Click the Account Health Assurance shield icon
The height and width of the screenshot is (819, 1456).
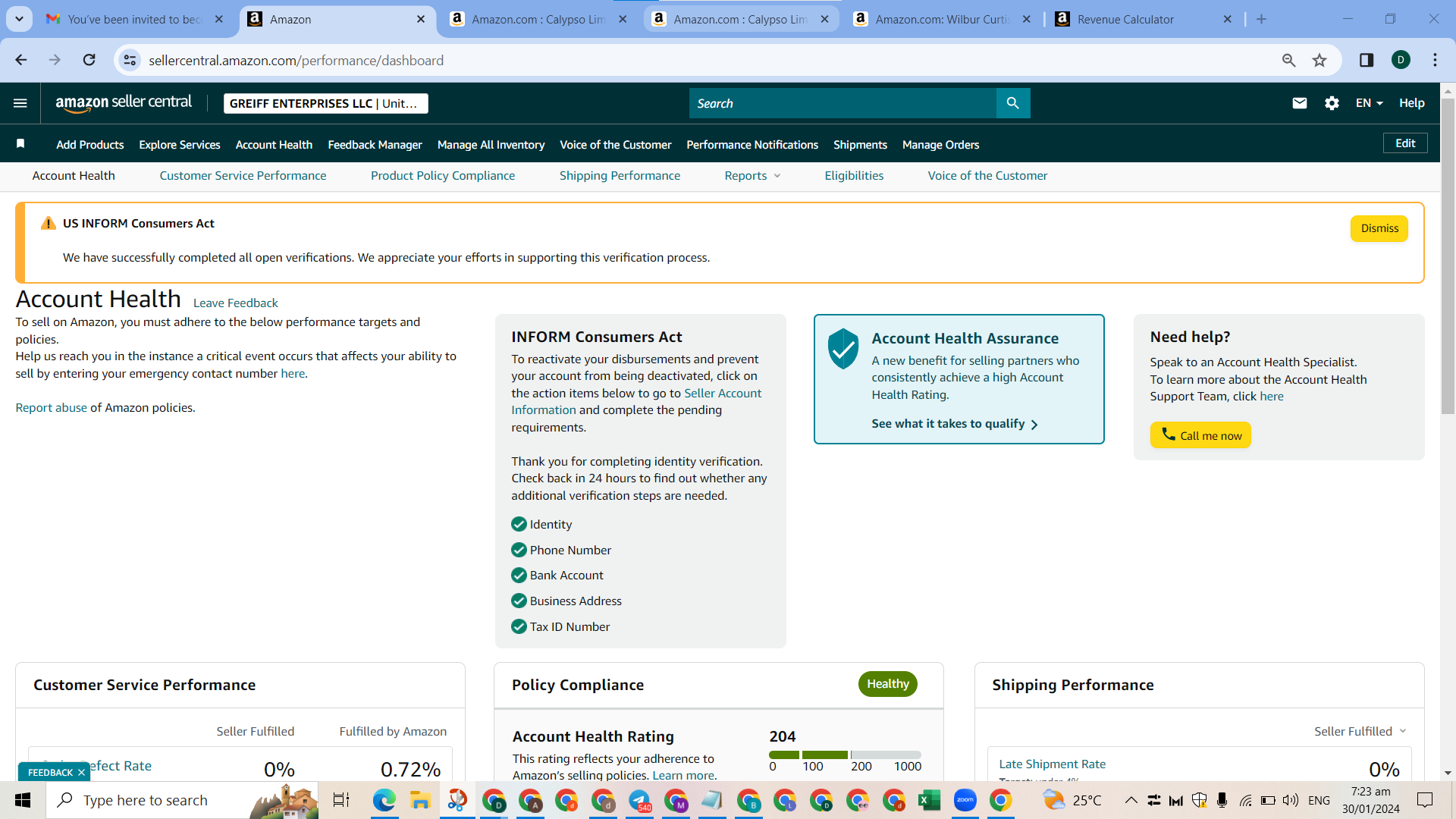[x=843, y=349]
